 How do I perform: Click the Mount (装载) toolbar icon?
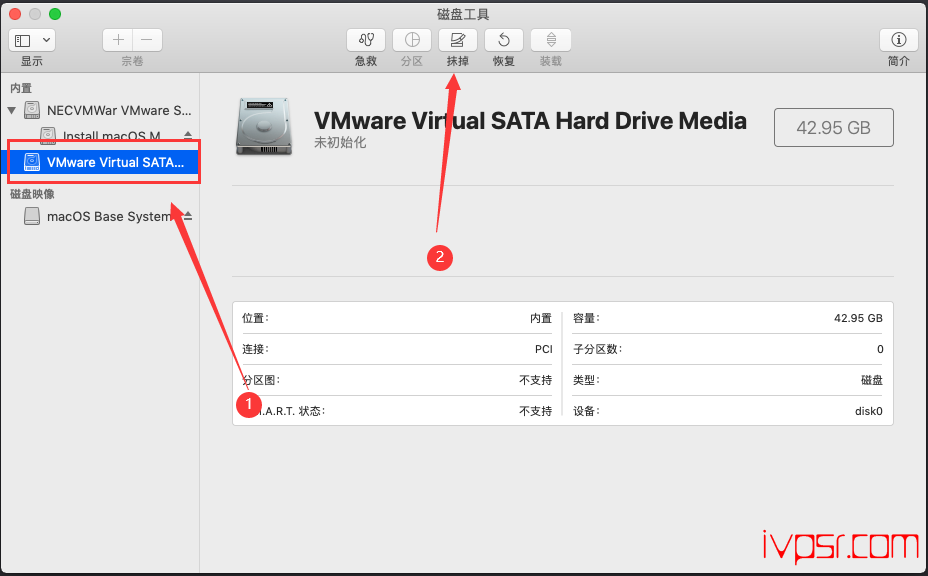[x=550, y=40]
